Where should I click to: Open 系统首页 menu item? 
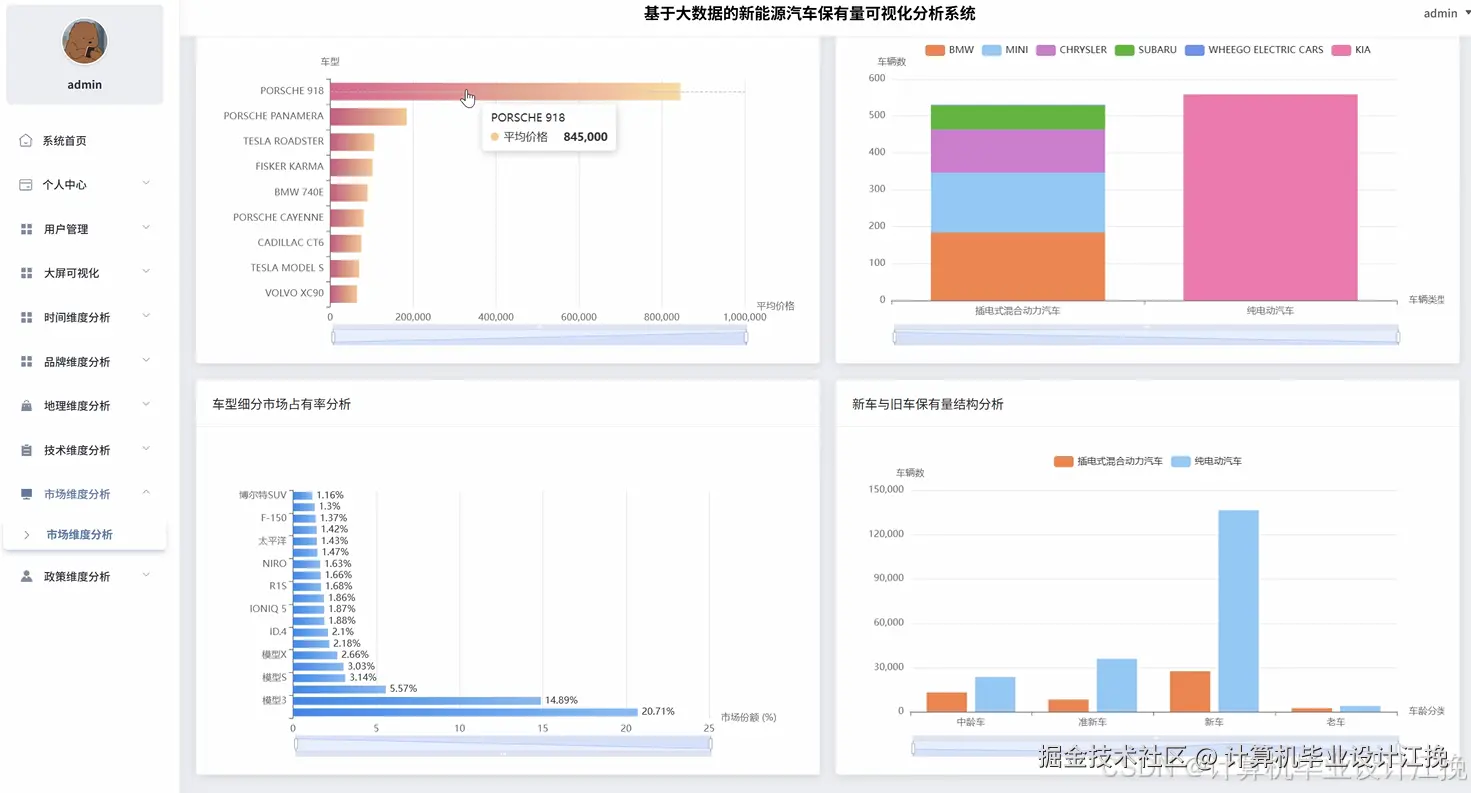(x=85, y=141)
